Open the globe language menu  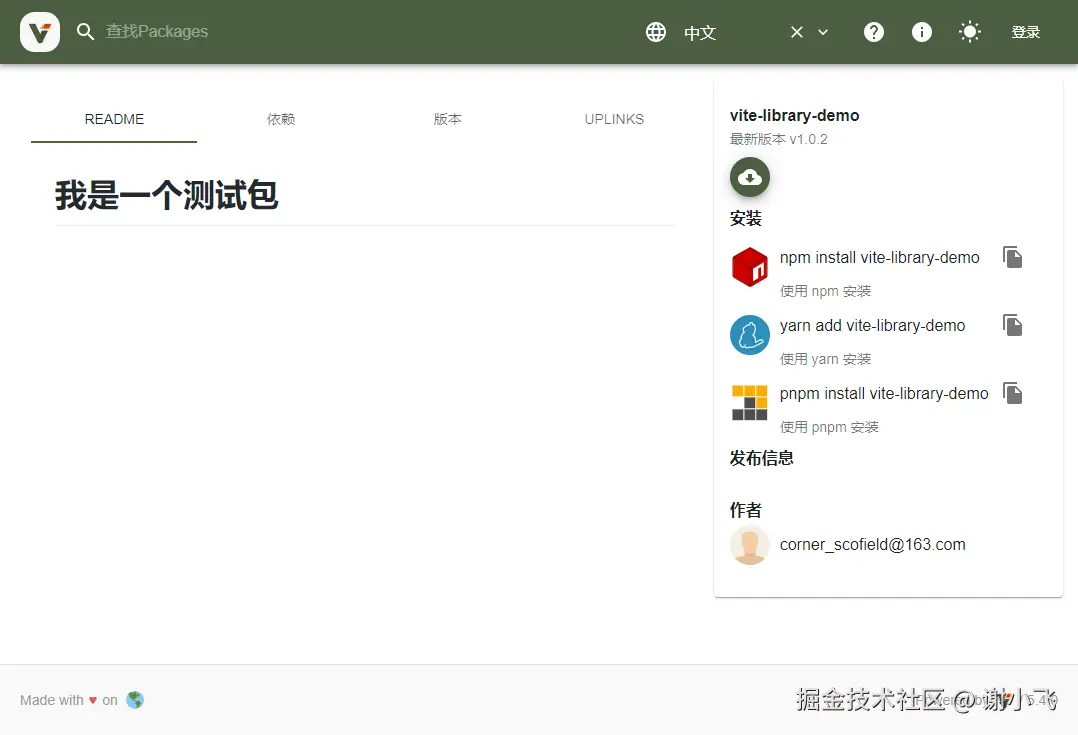coord(656,31)
